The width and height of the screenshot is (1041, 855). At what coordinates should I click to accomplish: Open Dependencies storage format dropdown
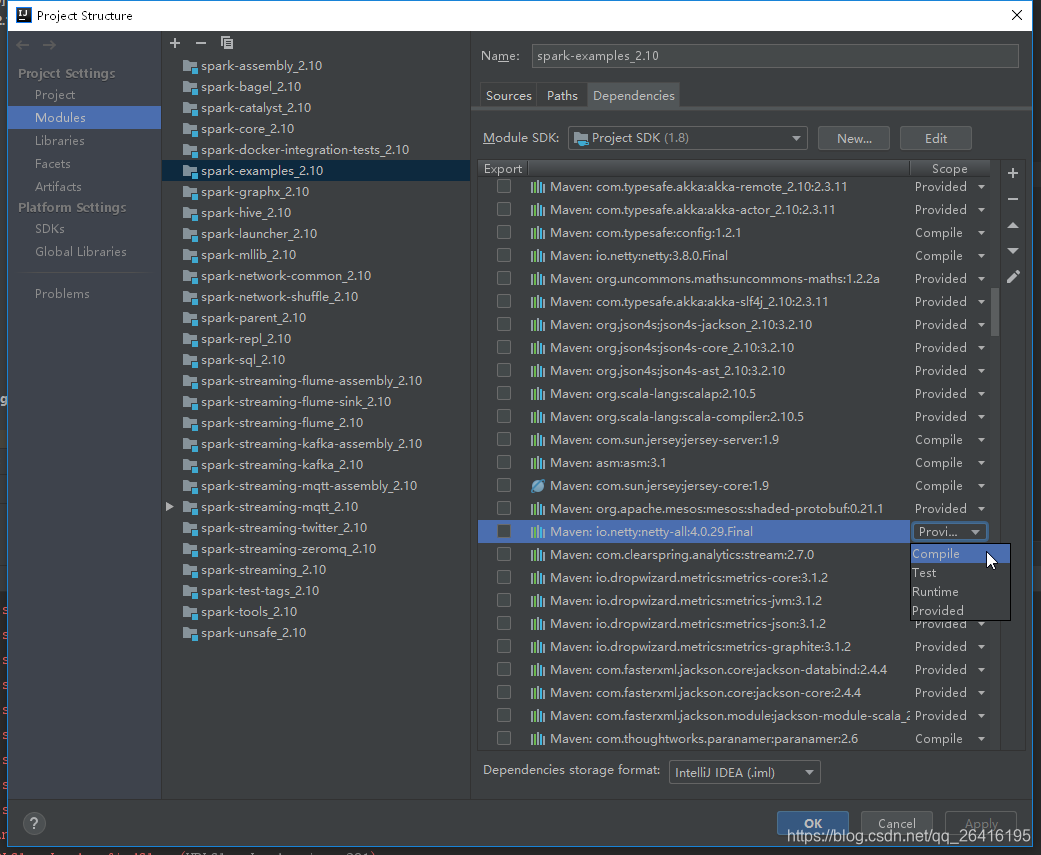tap(744, 773)
